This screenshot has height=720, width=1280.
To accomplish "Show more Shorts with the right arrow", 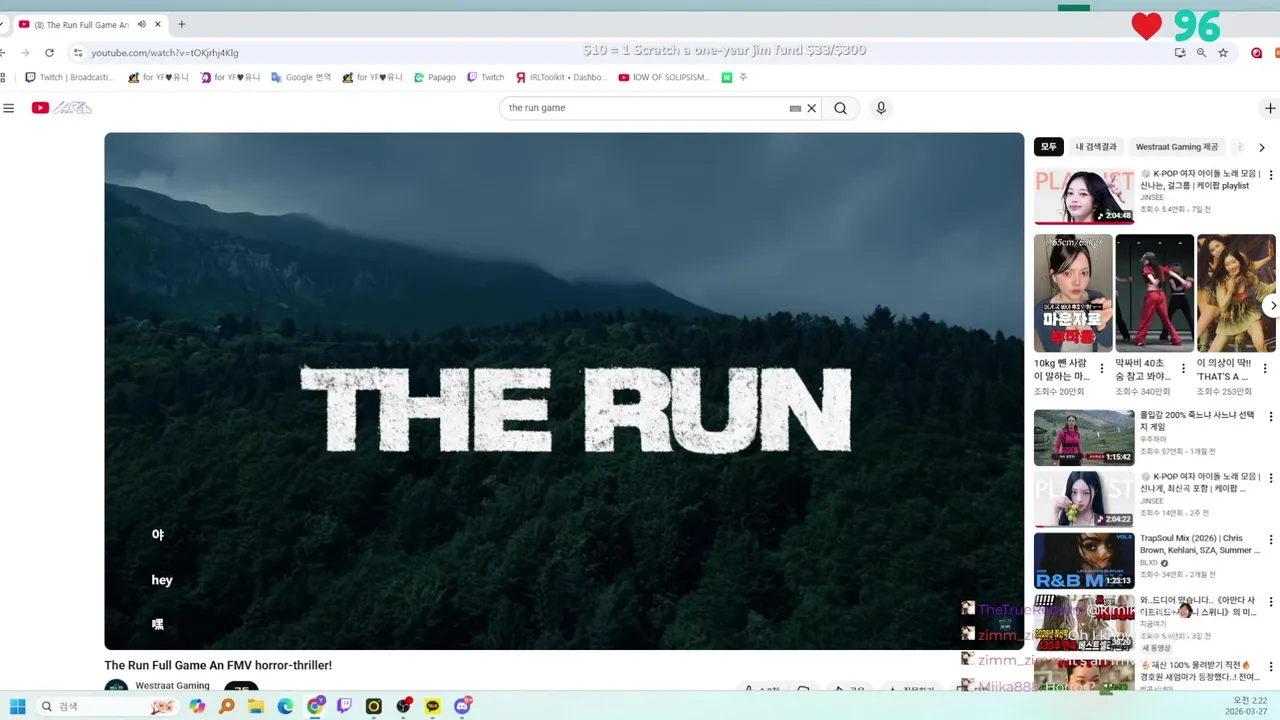I will coord(1272,306).
